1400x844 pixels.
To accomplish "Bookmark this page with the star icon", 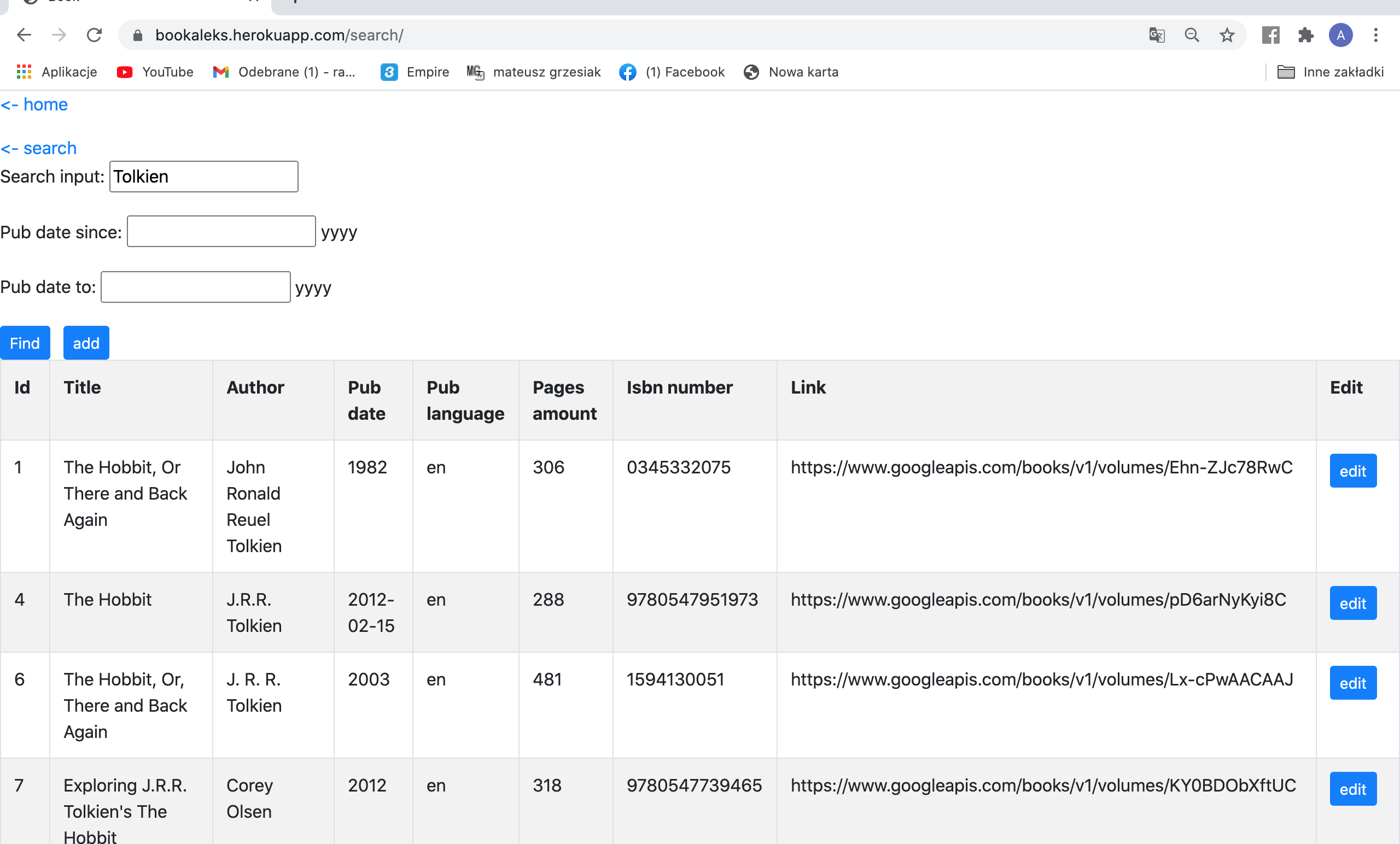I will coord(1227,35).
